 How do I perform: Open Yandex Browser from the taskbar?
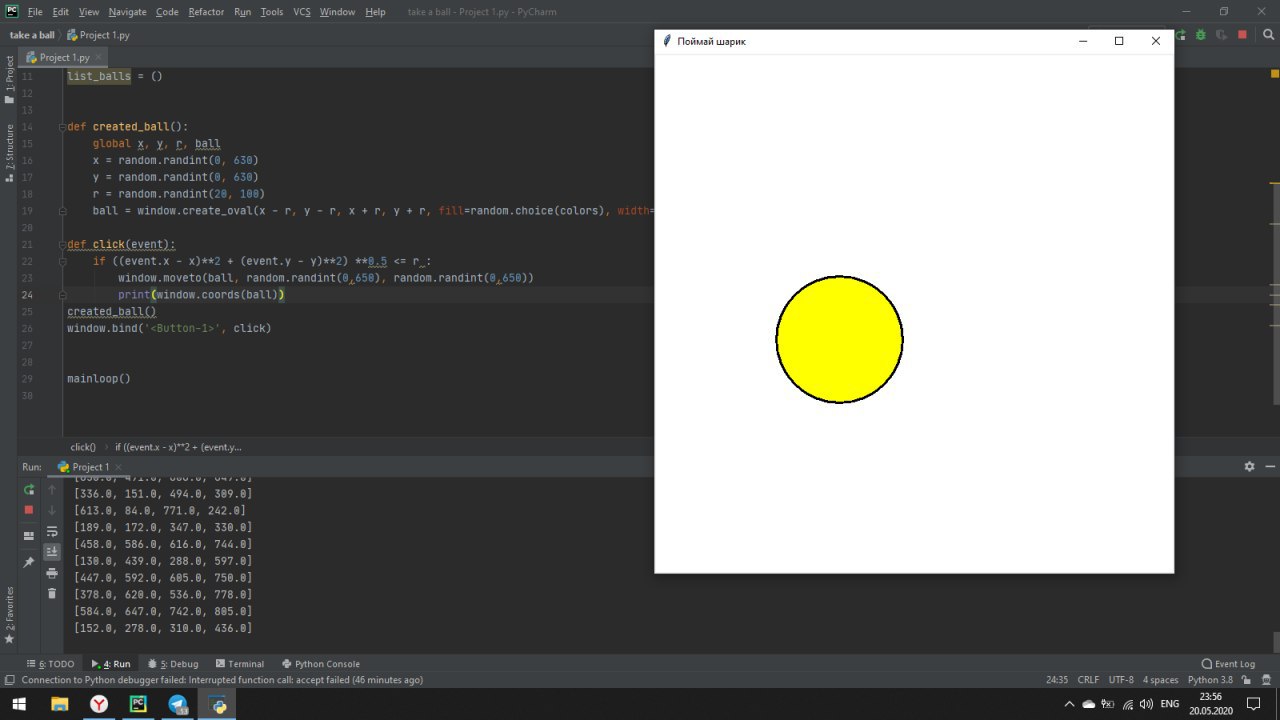(99, 704)
